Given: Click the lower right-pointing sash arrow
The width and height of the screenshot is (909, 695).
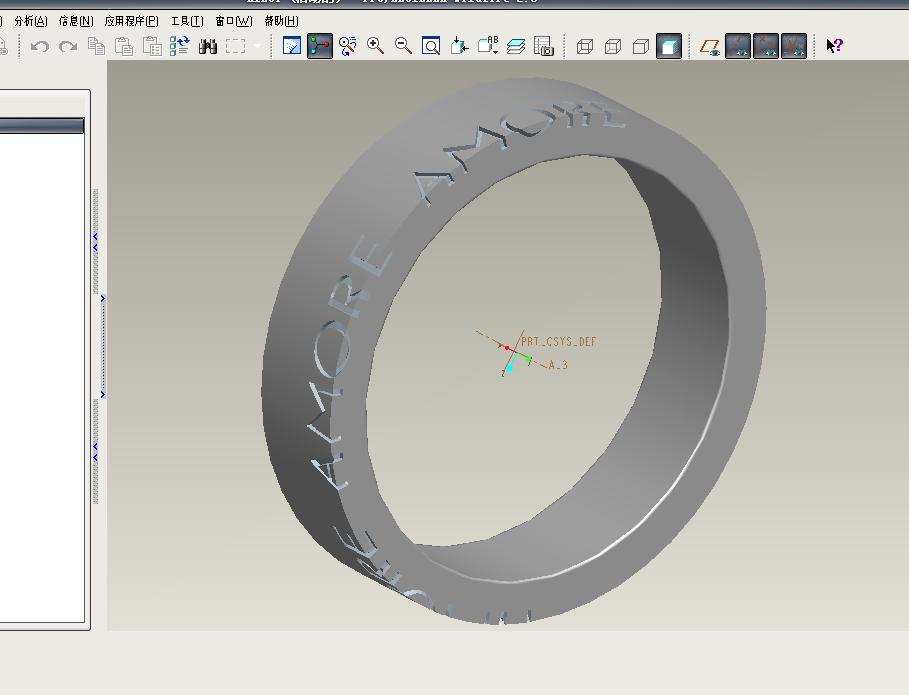Looking at the screenshot, I should (x=103, y=395).
